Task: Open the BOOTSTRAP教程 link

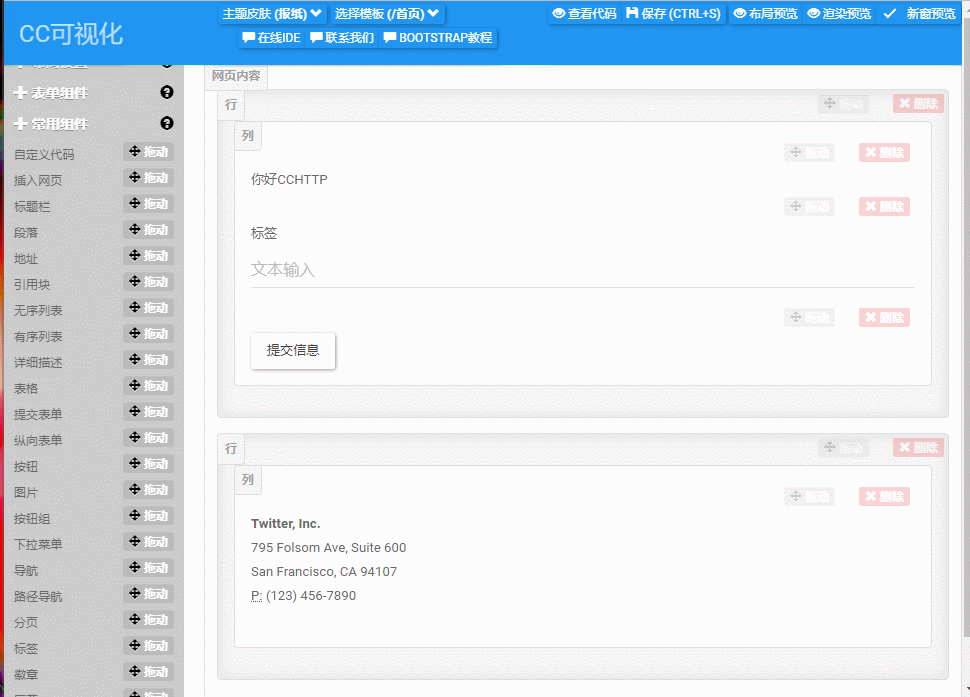Action: [x=438, y=38]
